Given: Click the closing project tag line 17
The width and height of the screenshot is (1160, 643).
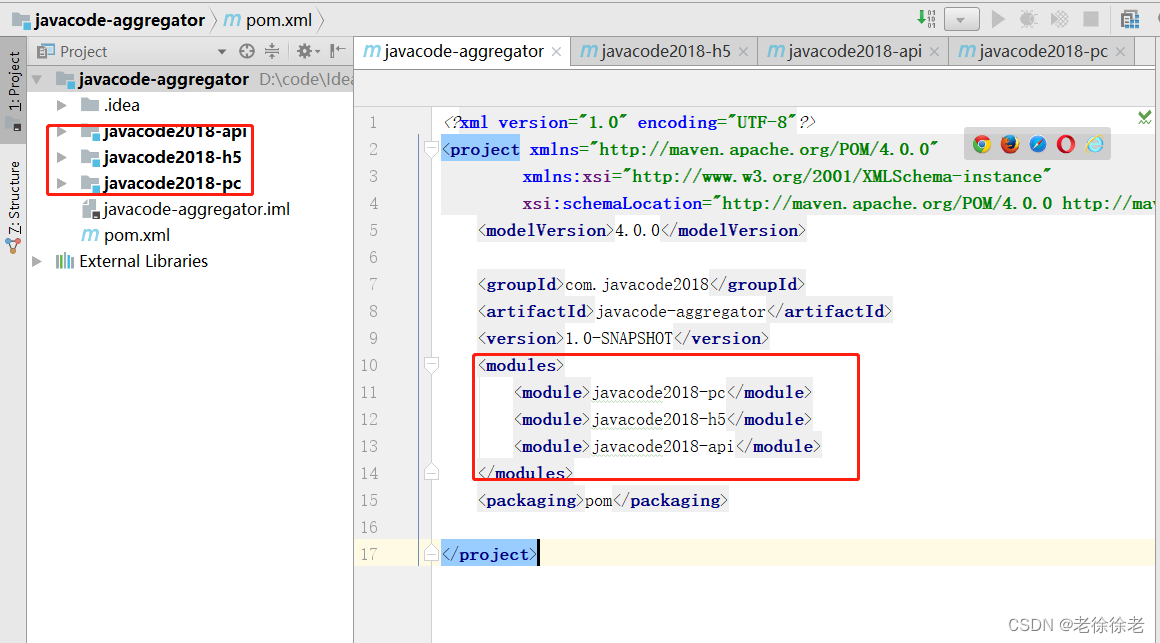Looking at the screenshot, I should [489, 554].
